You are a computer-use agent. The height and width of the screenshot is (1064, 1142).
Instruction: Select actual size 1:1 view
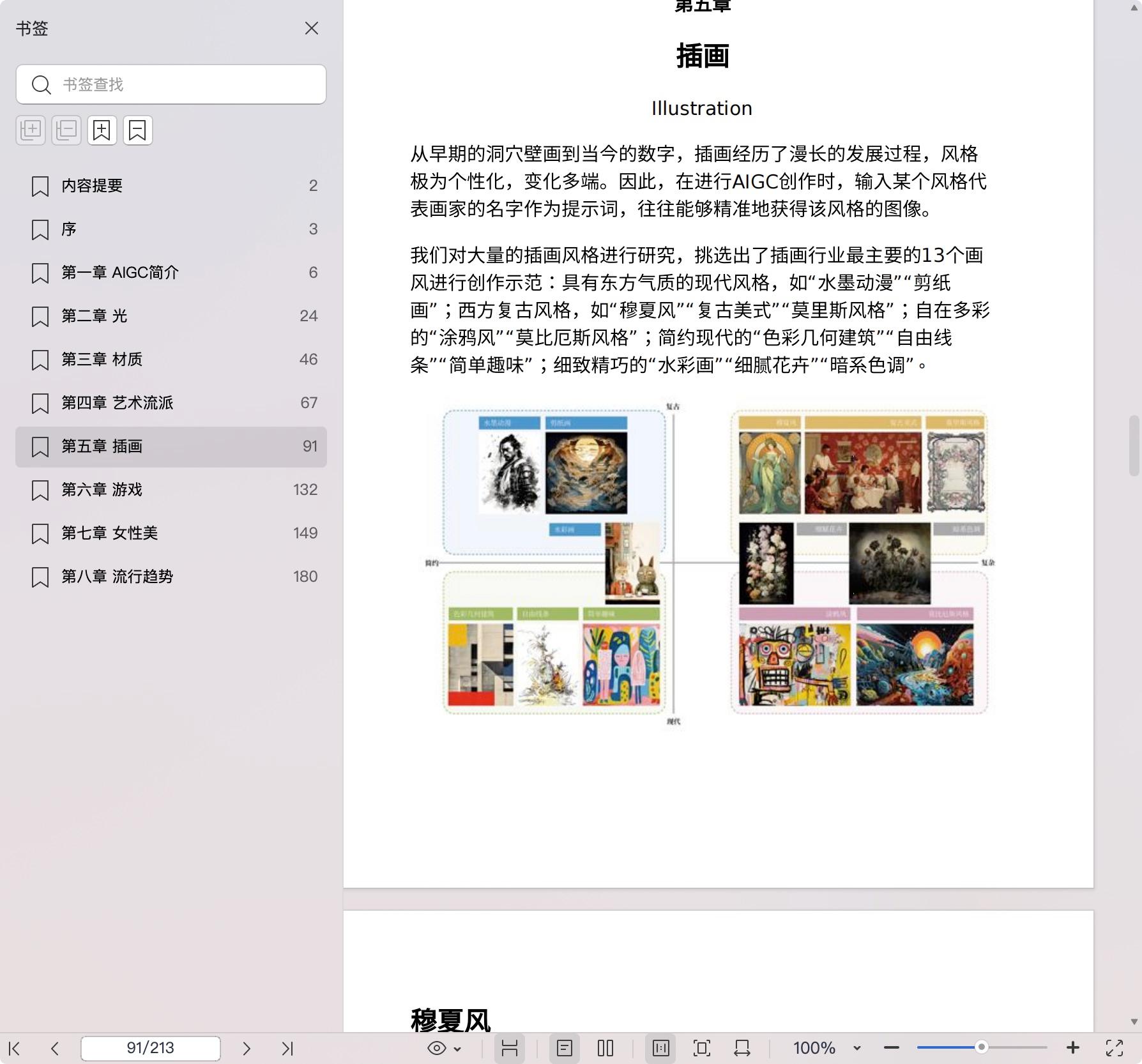click(661, 1048)
